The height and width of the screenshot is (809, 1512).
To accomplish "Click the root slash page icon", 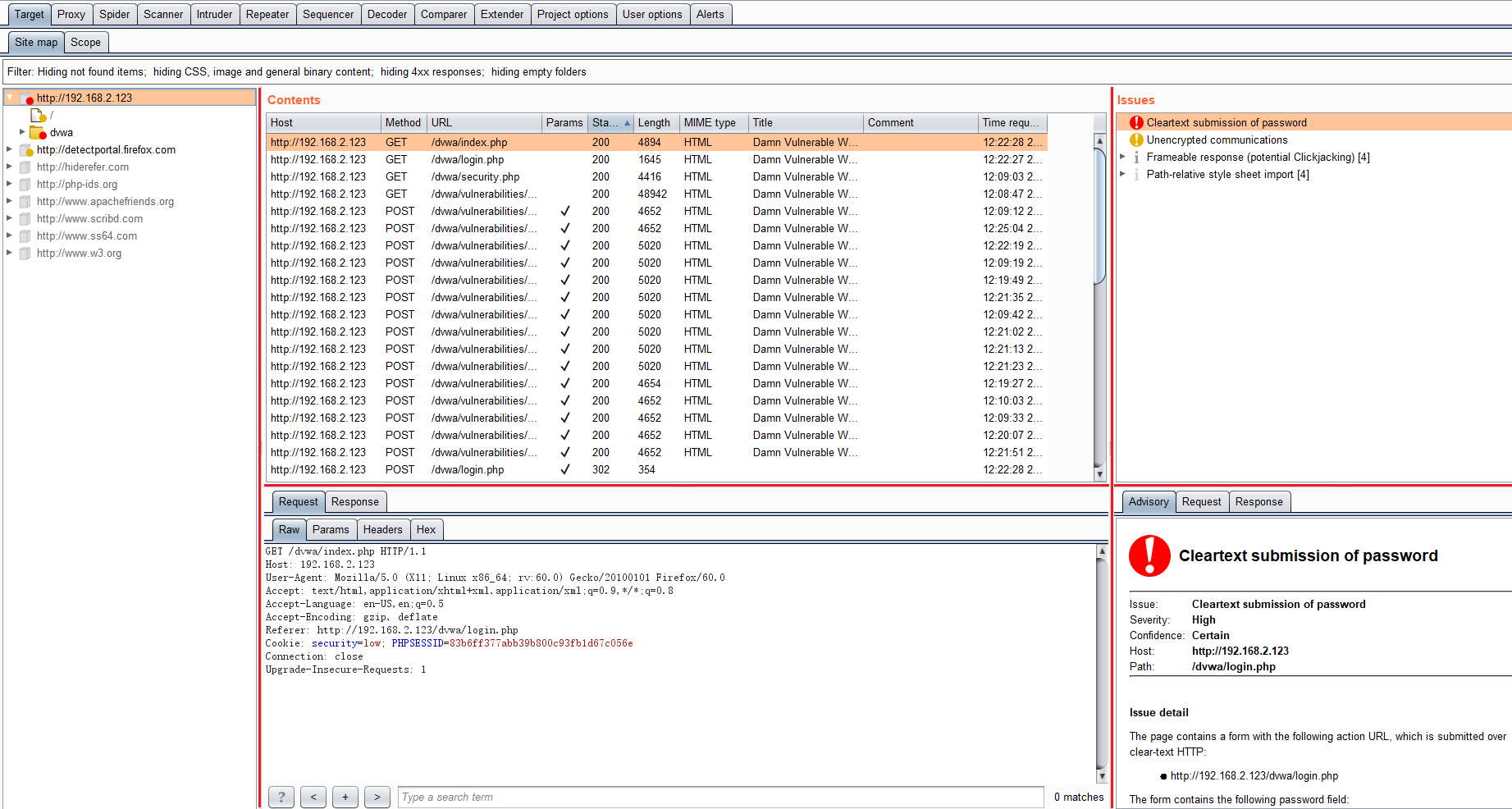I will tap(38, 116).
